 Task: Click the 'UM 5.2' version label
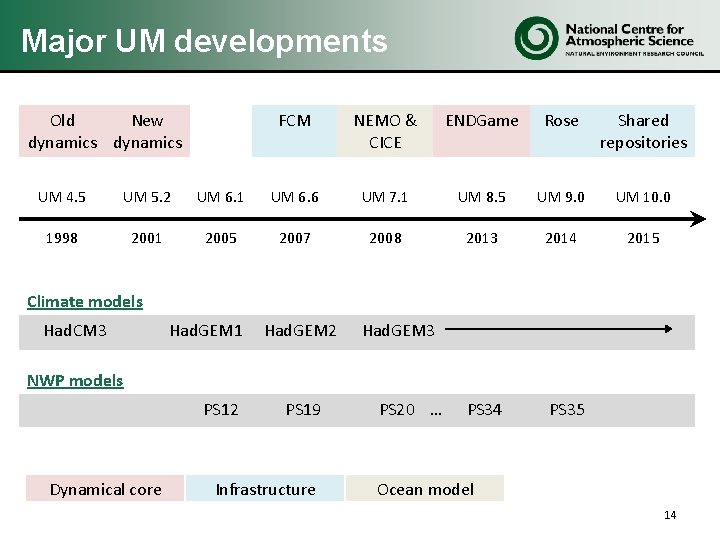[x=146, y=197]
